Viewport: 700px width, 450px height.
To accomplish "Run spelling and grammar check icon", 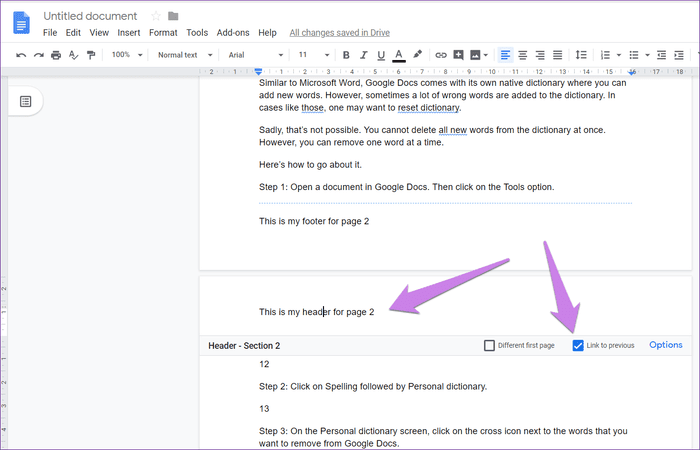I will coord(73,55).
